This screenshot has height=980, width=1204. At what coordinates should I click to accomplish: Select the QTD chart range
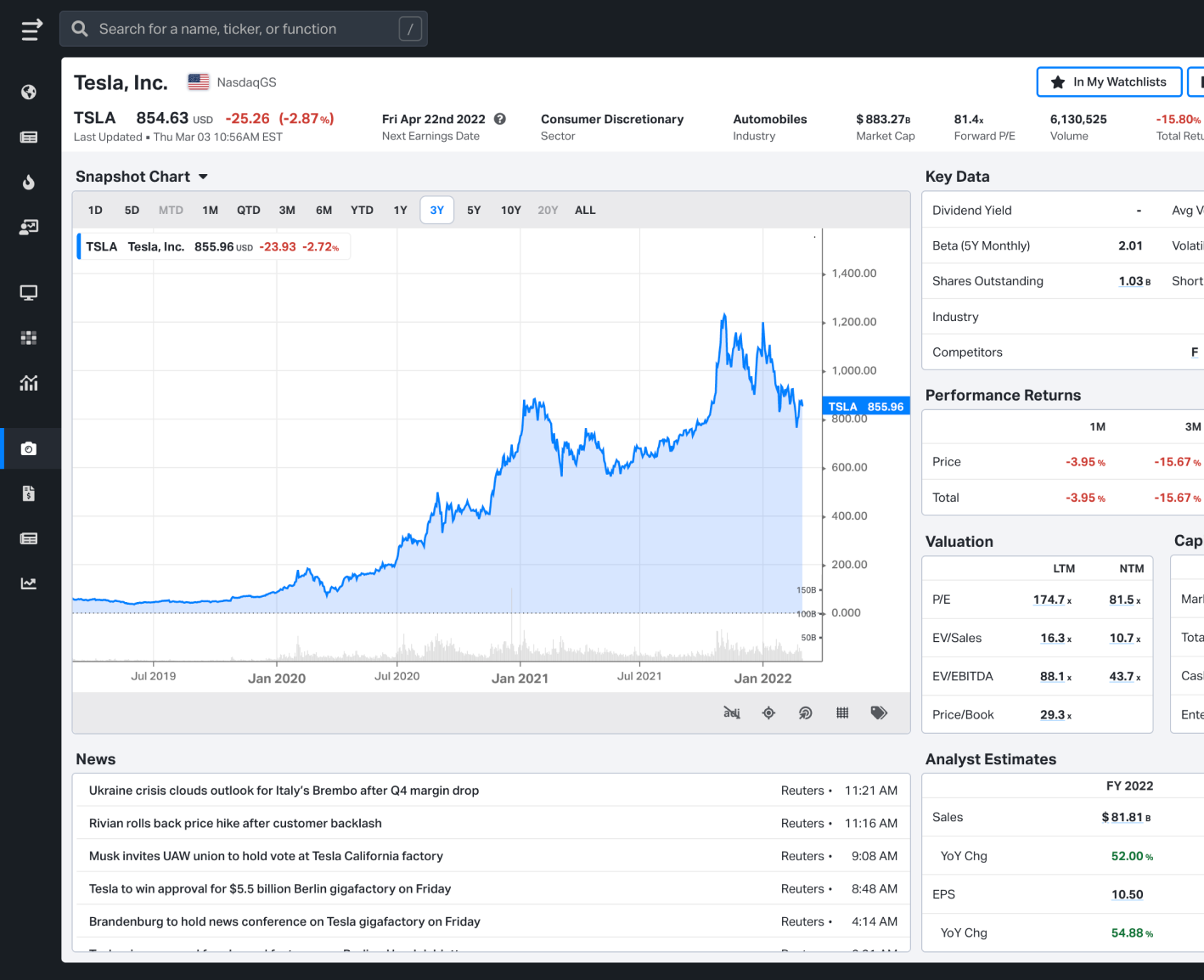(x=249, y=210)
